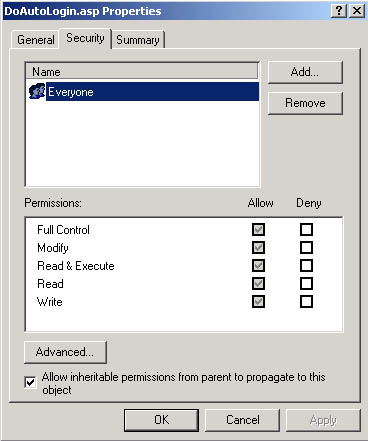Check Deny for Full Control
This screenshot has width=368, height=441.
click(x=306, y=230)
